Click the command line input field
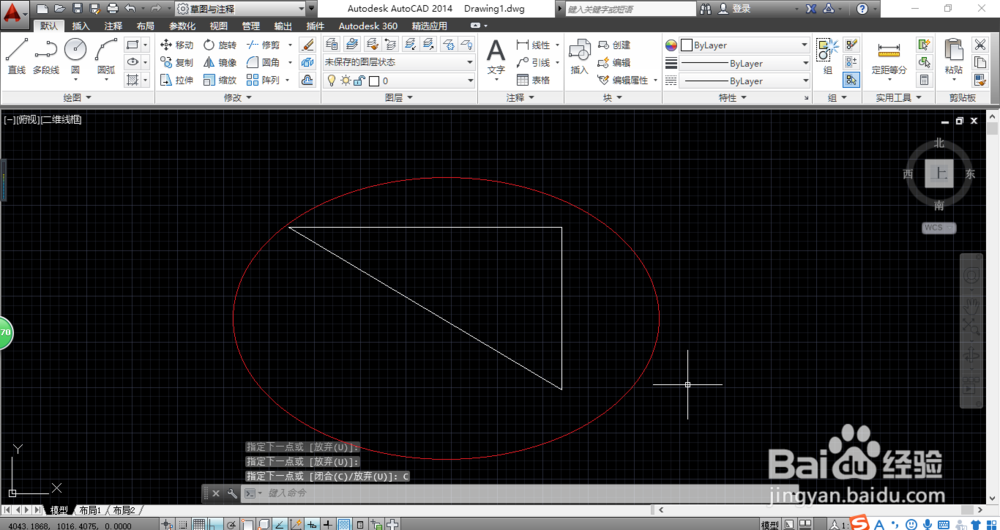This screenshot has width=1000, height=530. [510, 493]
